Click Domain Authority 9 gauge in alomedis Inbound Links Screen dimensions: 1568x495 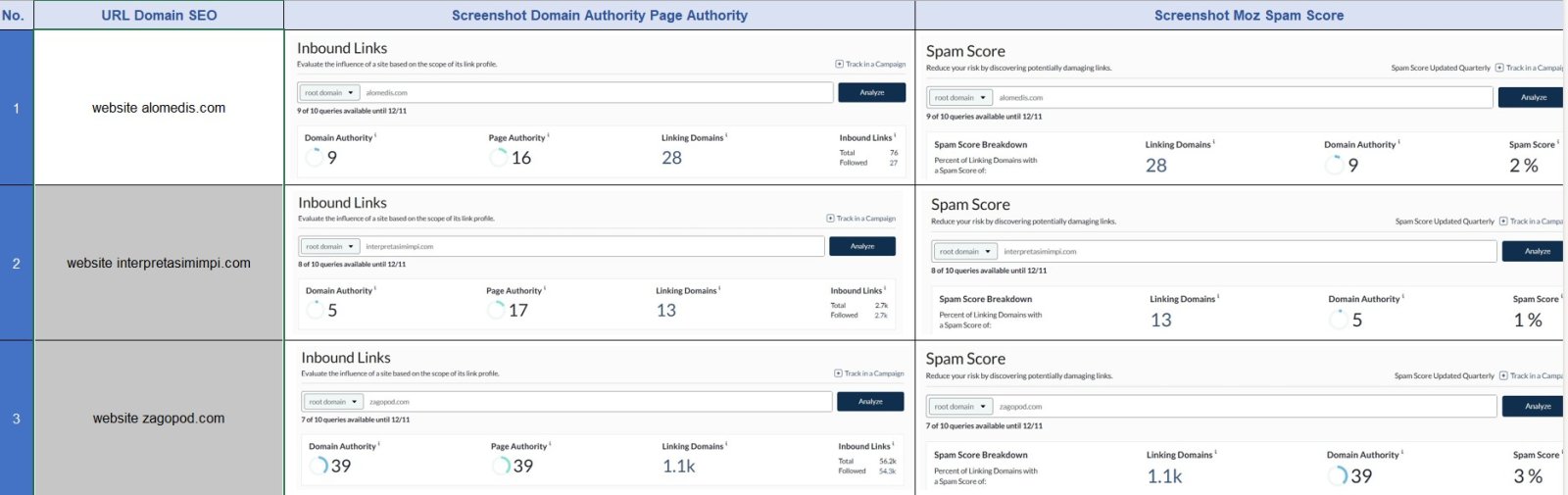tap(315, 157)
